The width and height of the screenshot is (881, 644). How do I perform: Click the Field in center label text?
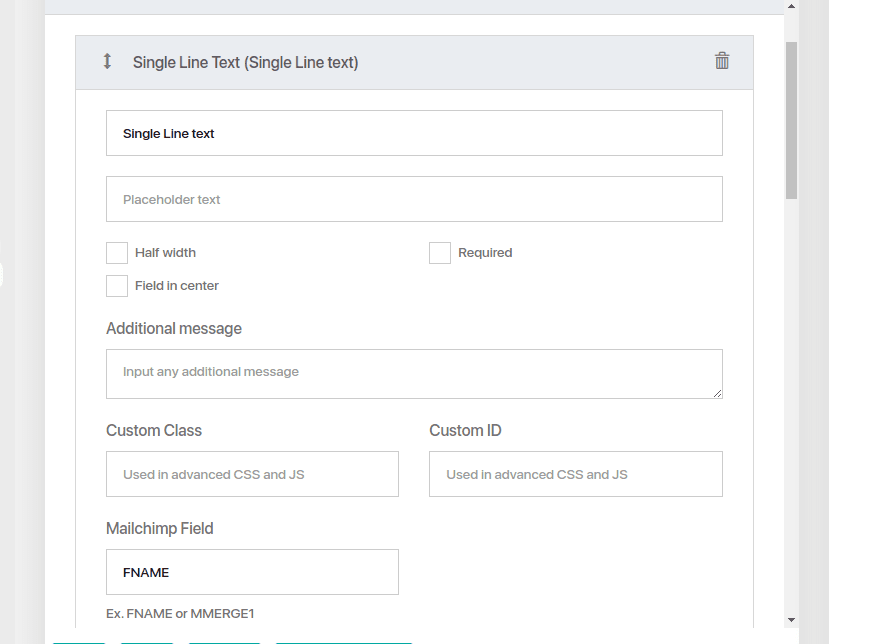click(176, 286)
